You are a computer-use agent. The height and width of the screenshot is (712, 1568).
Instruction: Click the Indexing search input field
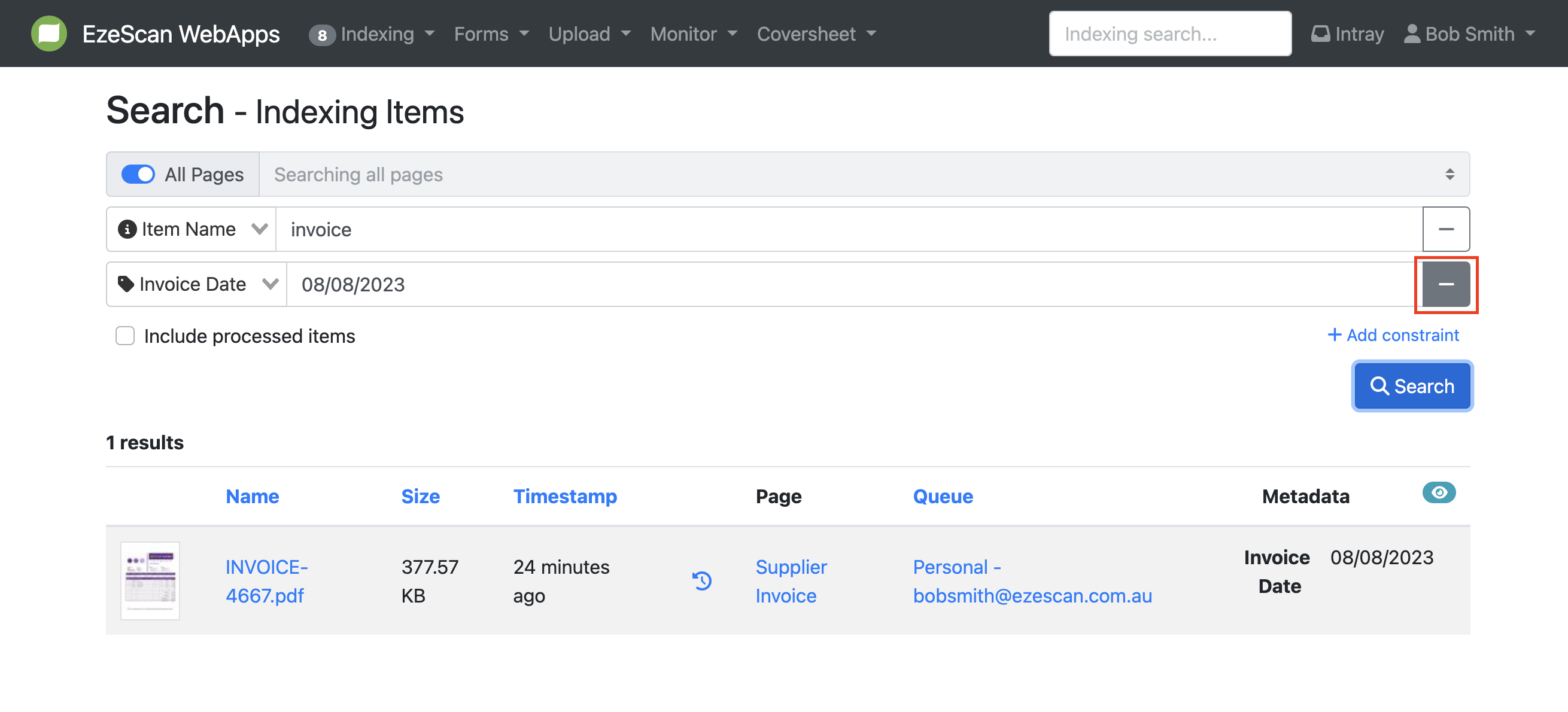1169,34
